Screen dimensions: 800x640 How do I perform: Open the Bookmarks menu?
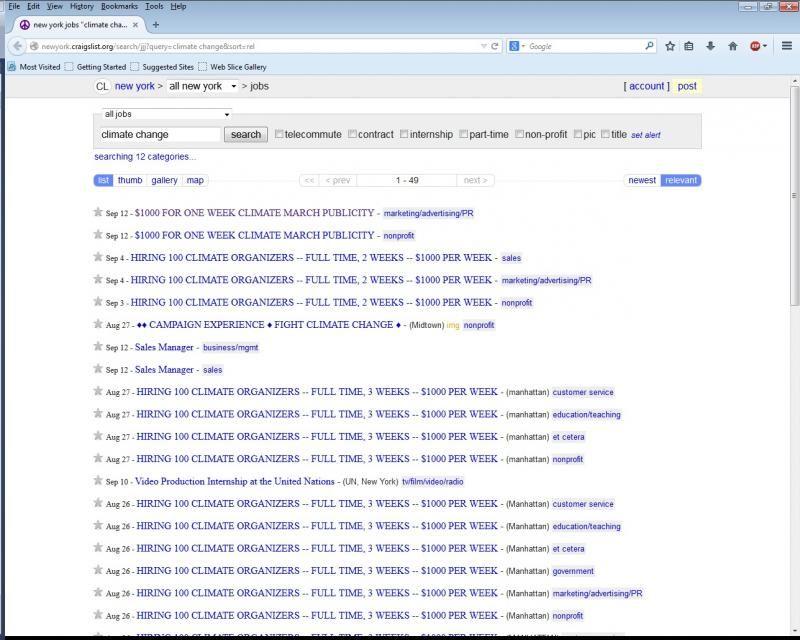118,6
